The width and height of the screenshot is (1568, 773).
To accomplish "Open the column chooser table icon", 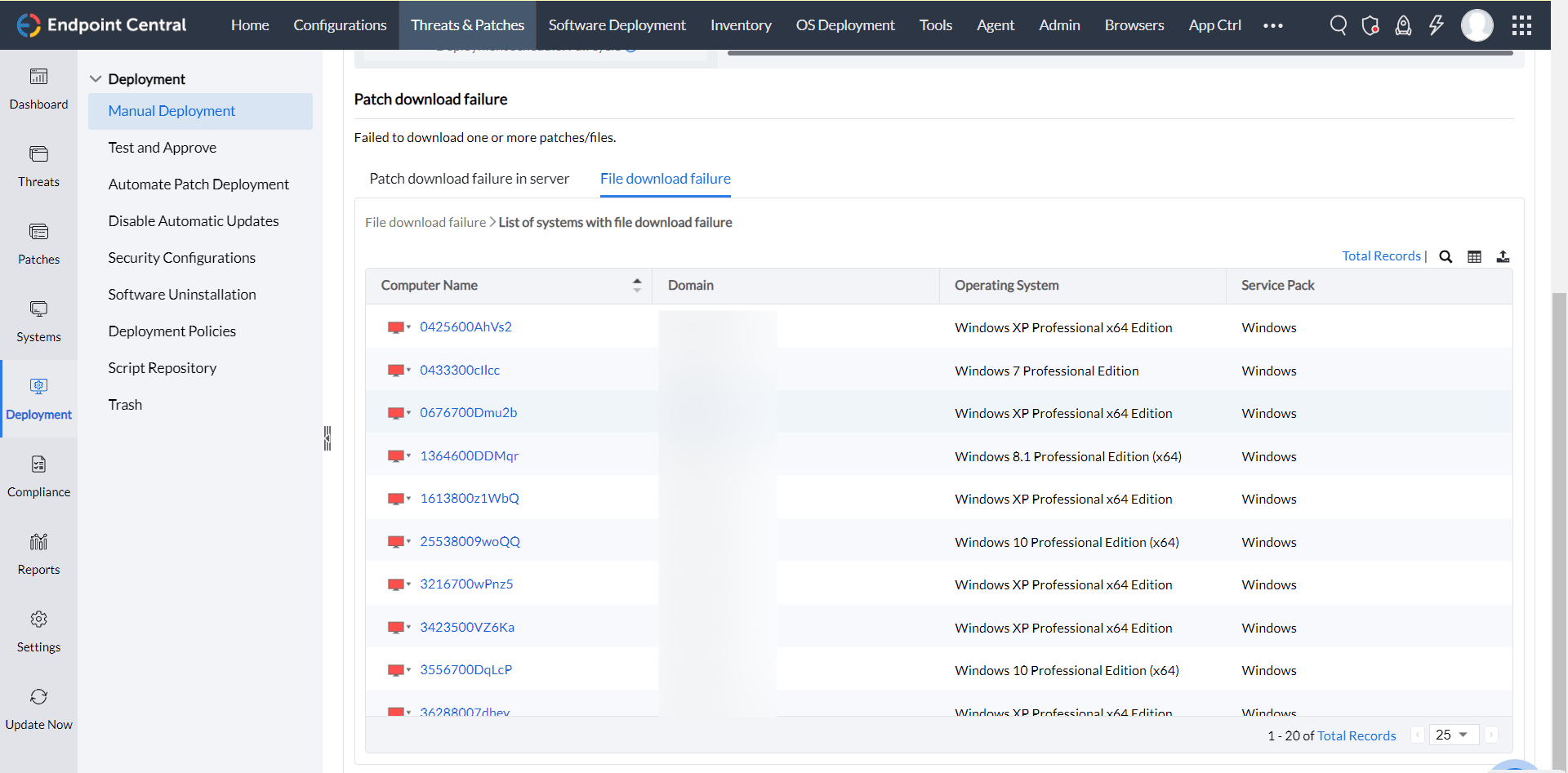I will click(x=1474, y=256).
